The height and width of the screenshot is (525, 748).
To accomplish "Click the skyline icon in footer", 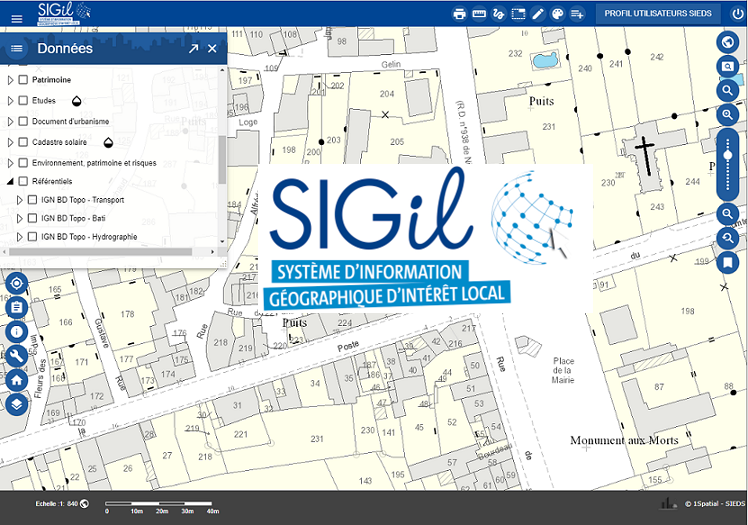I will [x=669, y=503].
